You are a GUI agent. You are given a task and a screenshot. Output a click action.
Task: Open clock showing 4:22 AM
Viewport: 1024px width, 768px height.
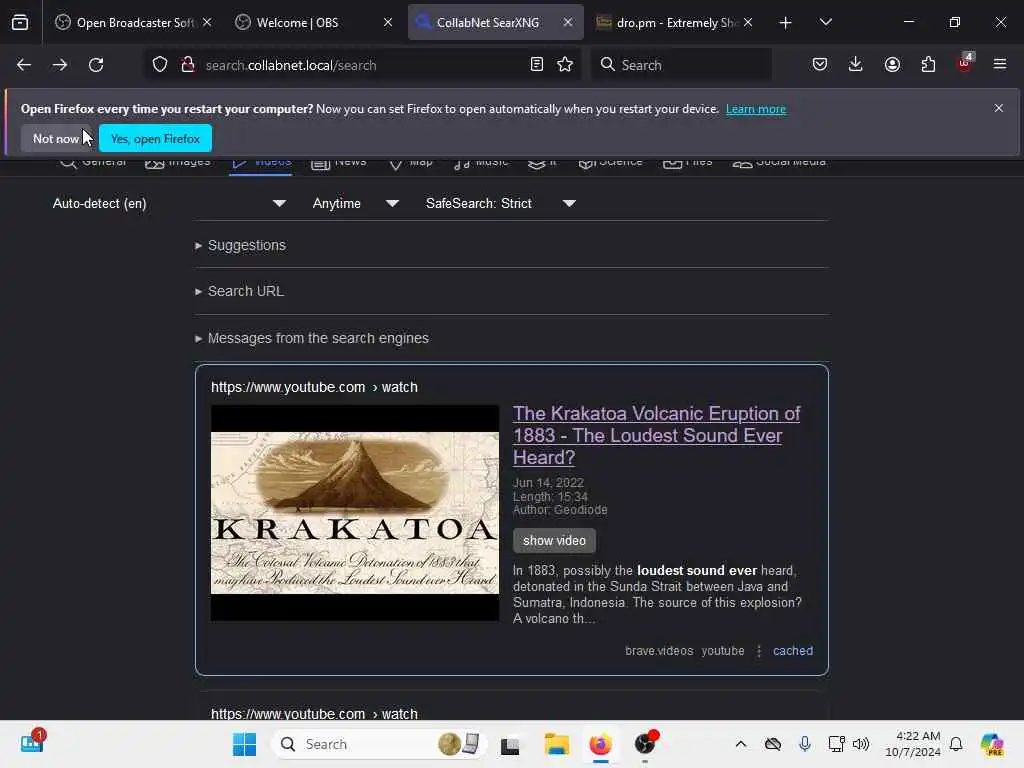click(x=913, y=744)
